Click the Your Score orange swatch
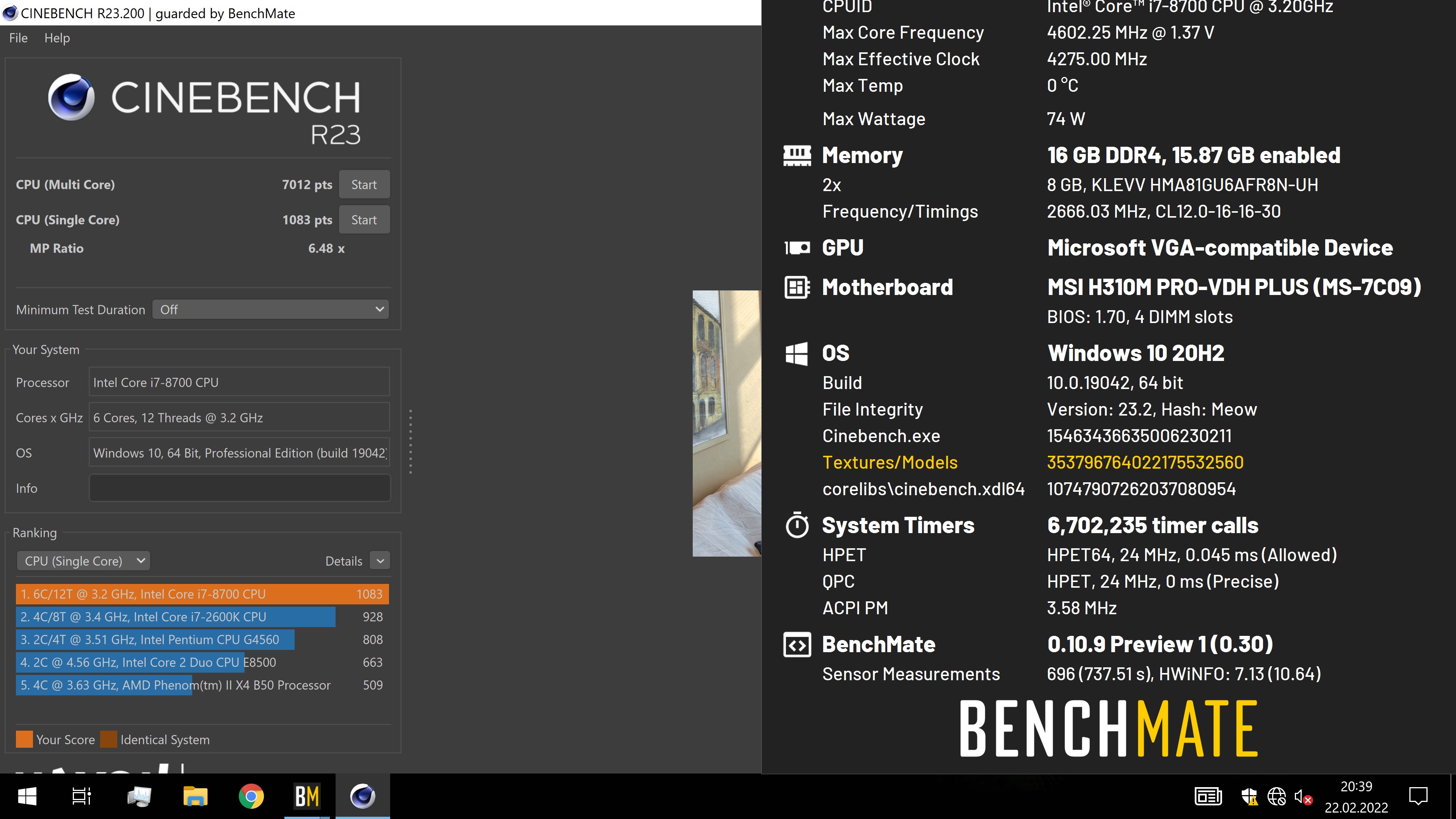Viewport: 1456px width, 819px height. [x=24, y=739]
